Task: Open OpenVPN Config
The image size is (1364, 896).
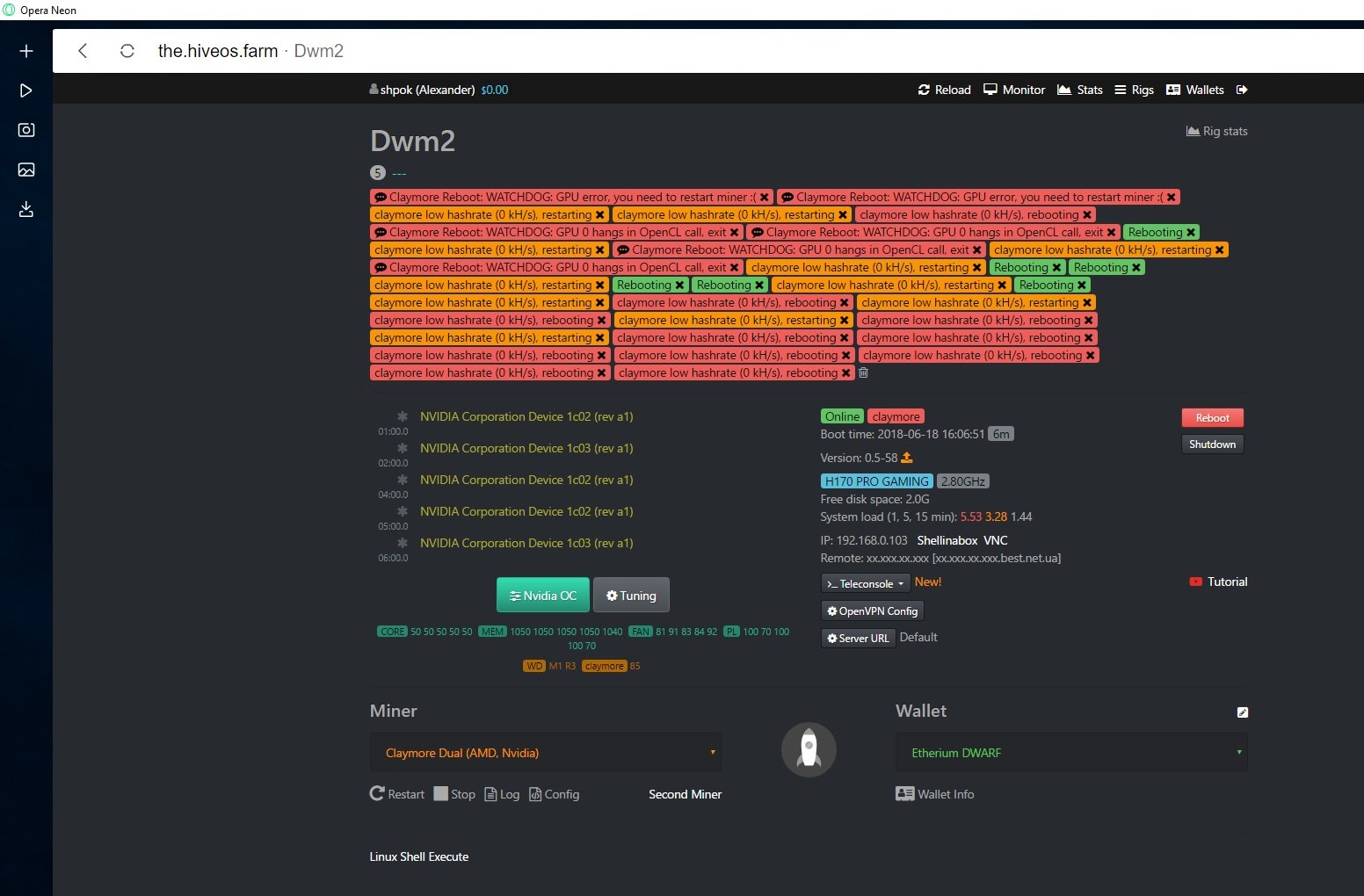Action: (x=872, y=611)
